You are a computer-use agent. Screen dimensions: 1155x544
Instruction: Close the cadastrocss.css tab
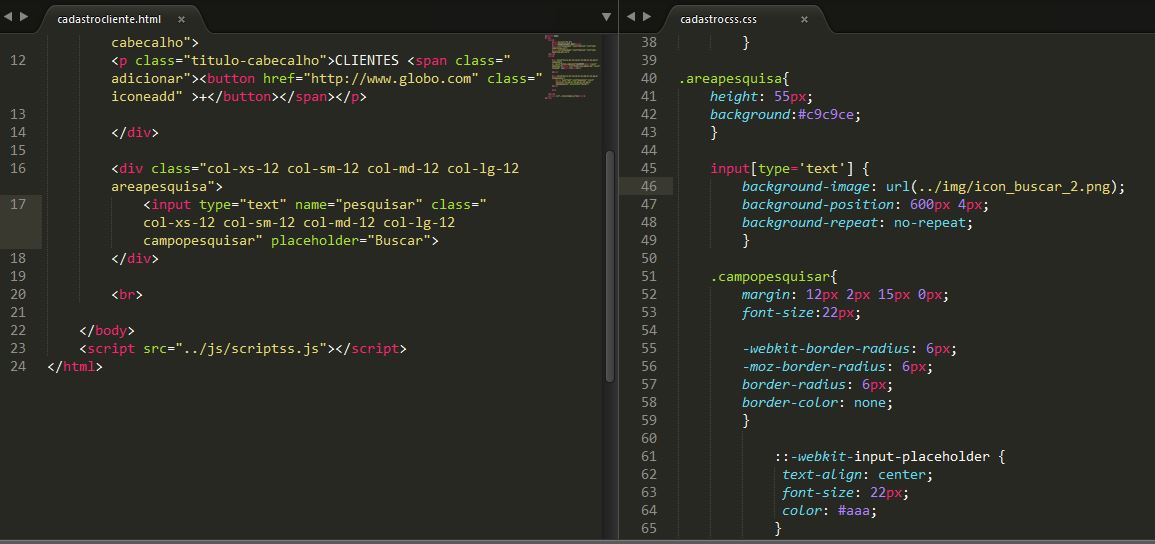pyautogui.click(x=804, y=19)
